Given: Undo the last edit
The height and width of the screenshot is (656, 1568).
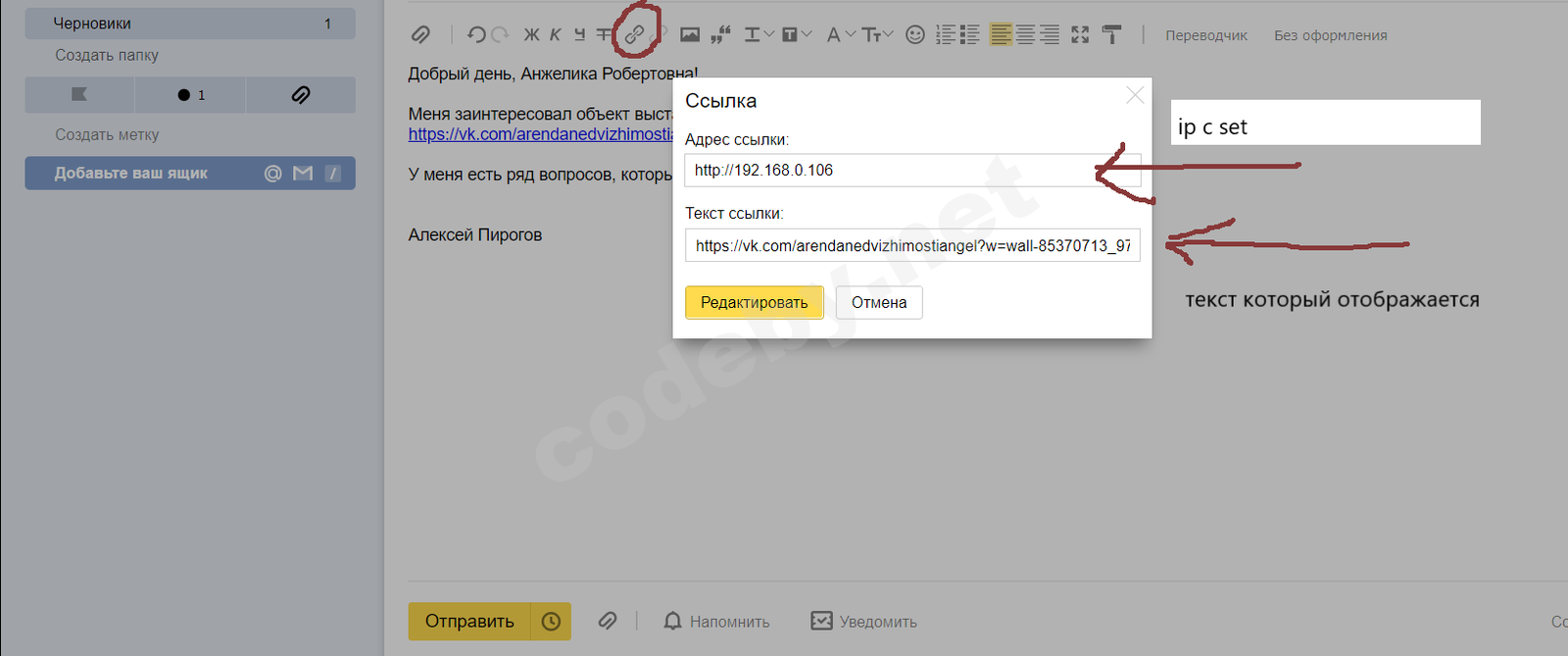Looking at the screenshot, I should pyautogui.click(x=476, y=35).
